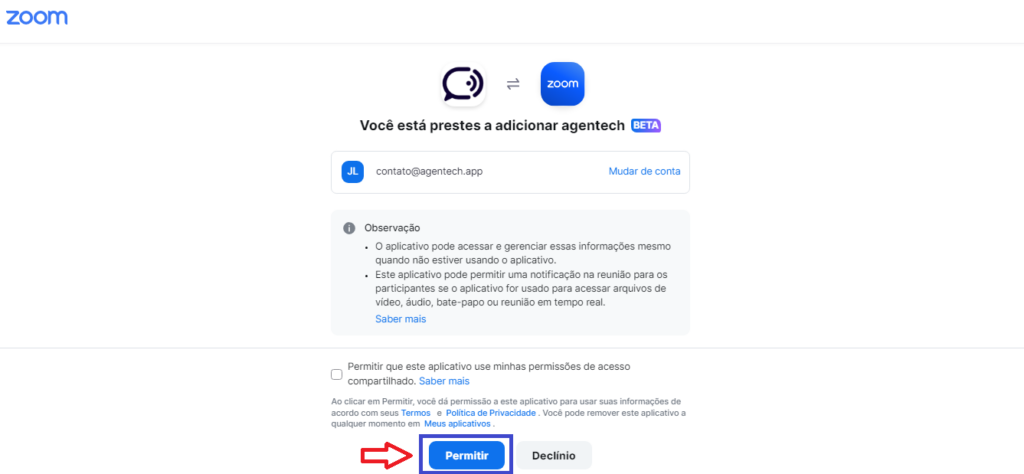Click the red arrow pointing to Permitir
The width and height of the screenshot is (1024, 474).
(388, 455)
